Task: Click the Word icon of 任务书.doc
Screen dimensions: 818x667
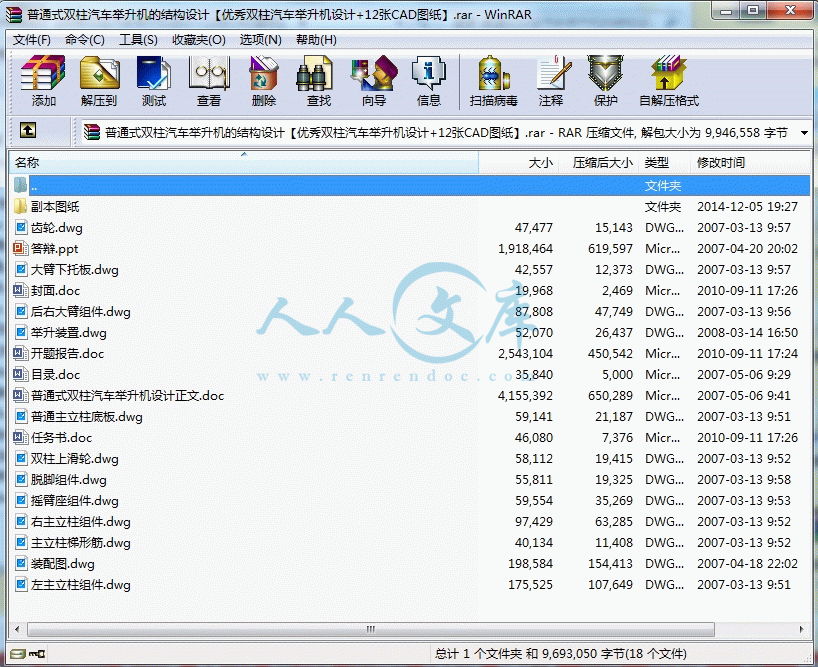Action: (x=20, y=438)
